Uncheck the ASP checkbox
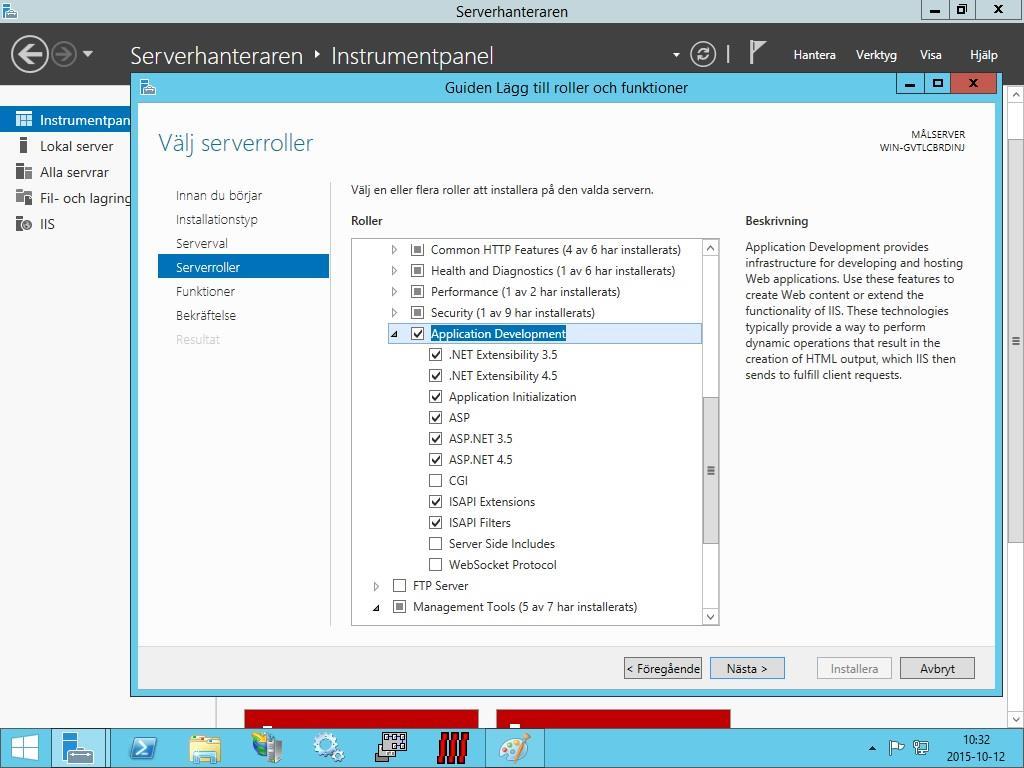1024x768 pixels. (436, 417)
